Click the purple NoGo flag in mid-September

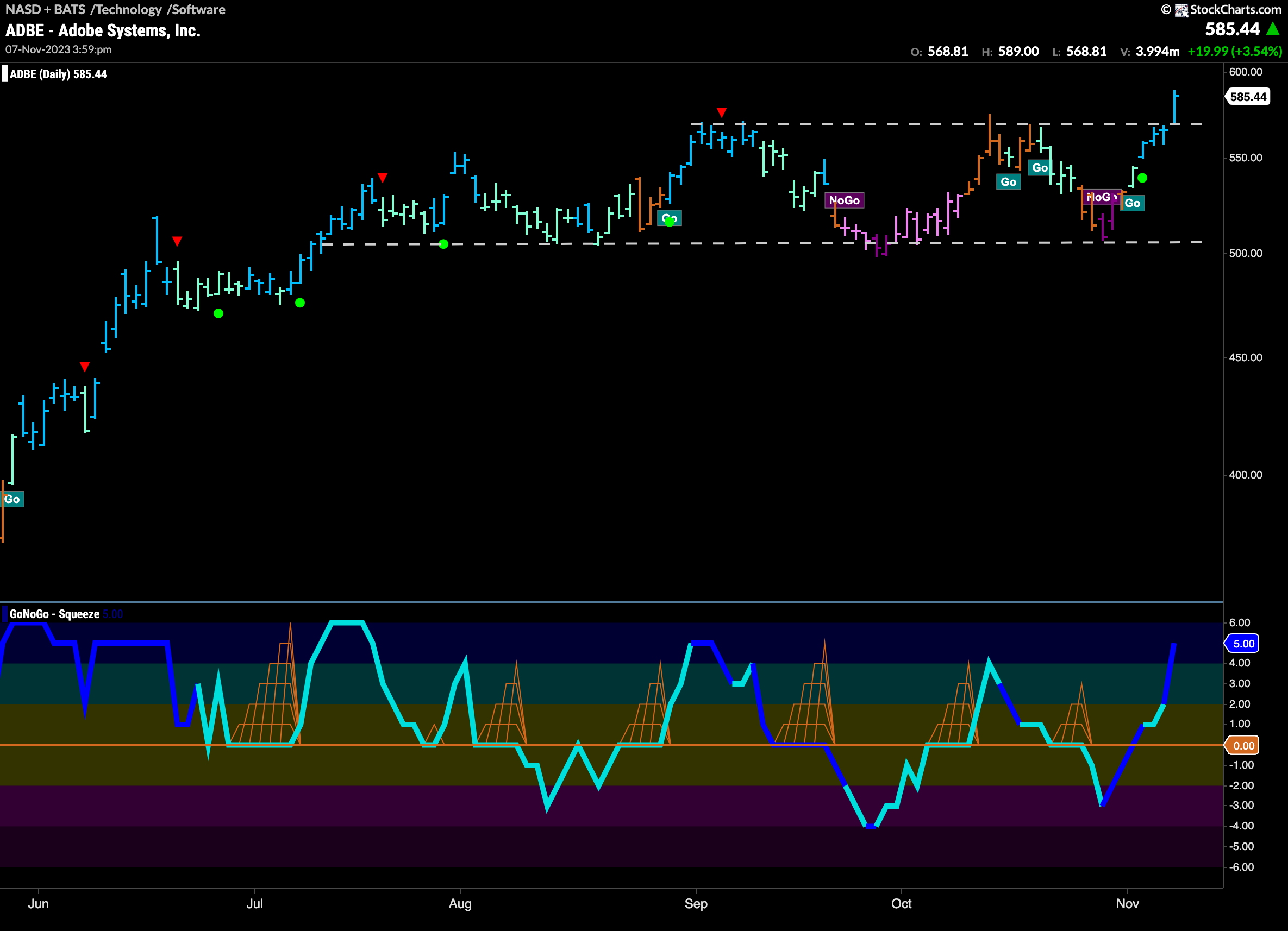point(845,200)
